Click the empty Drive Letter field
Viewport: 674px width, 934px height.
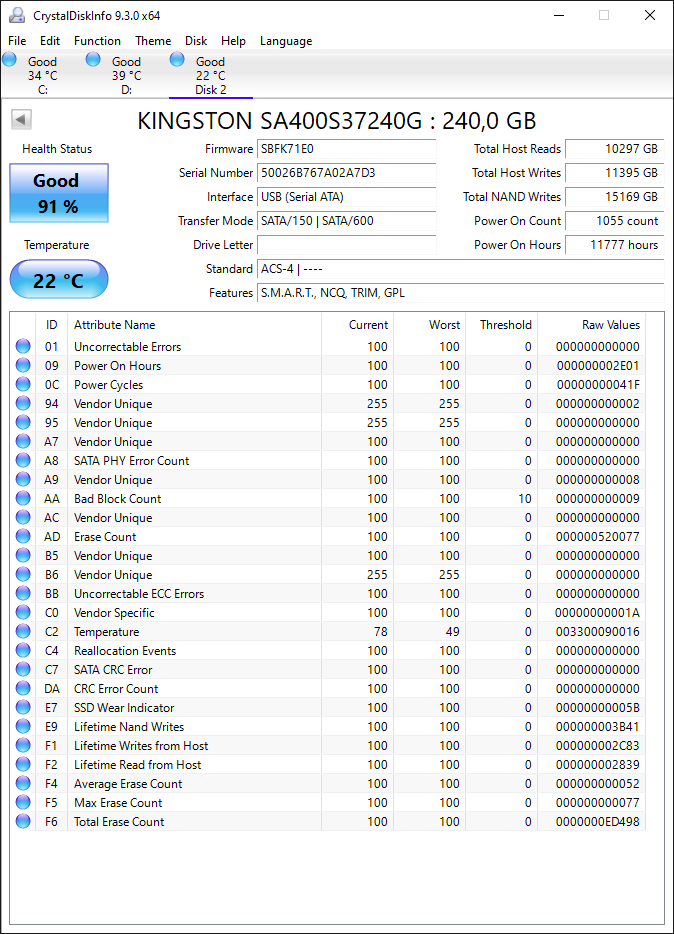[347, 245]
